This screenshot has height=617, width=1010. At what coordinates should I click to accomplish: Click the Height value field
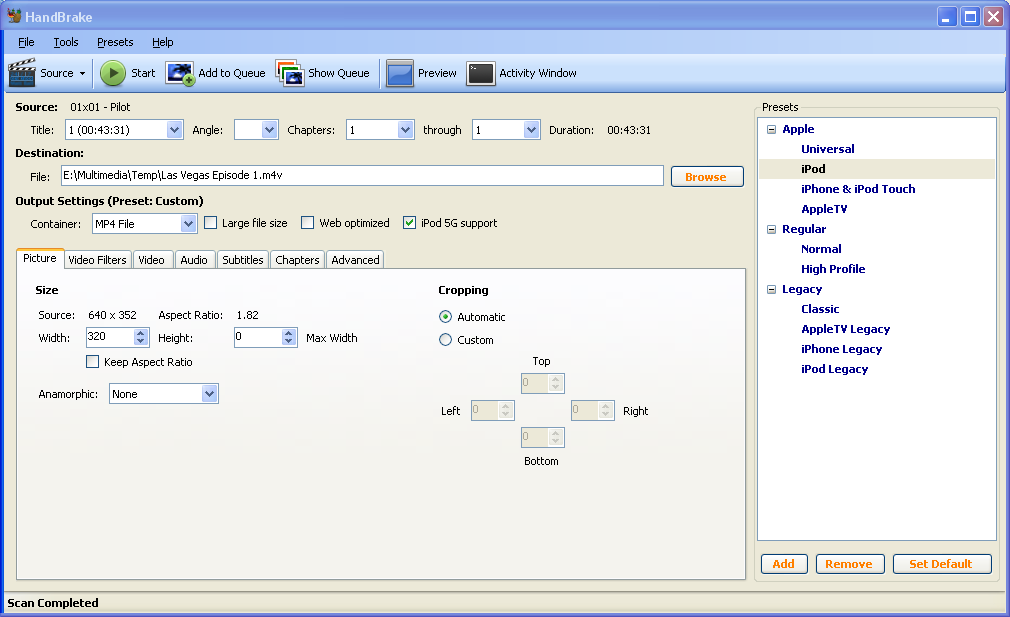pyautogui.click(x=258, y=337)
